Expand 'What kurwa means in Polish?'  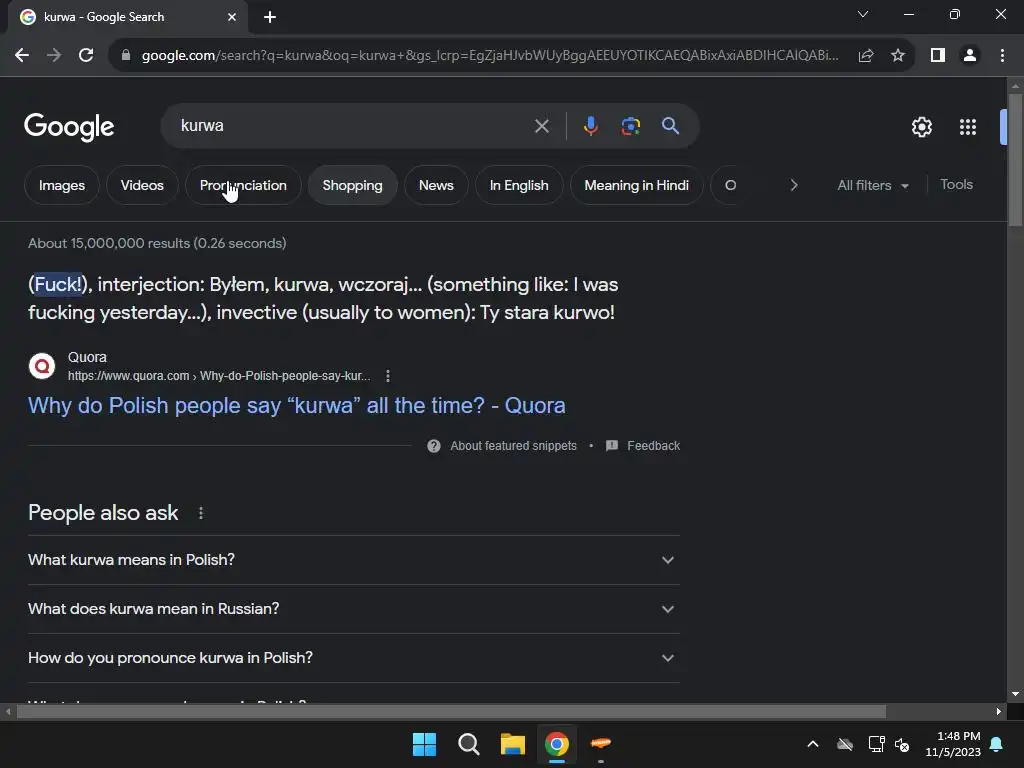(x=354, y=560)
